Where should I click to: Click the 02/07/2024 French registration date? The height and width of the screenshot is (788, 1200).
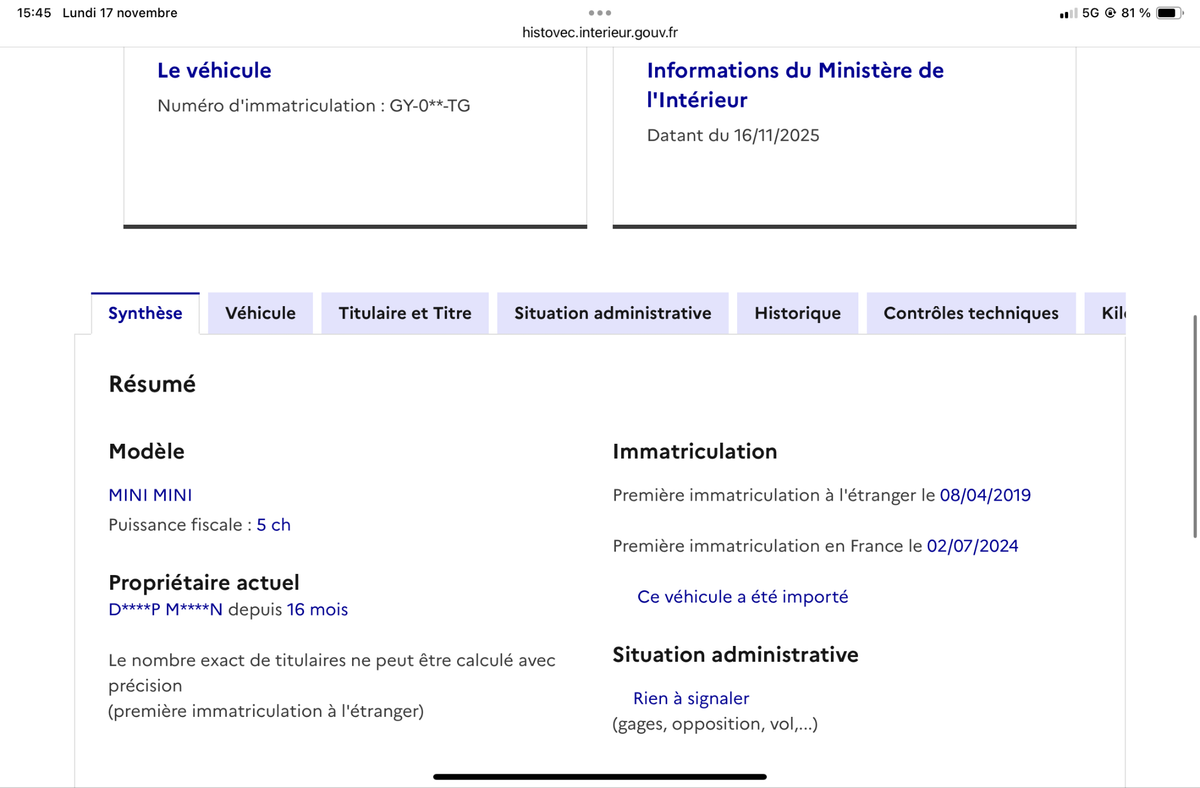(973, 546)
